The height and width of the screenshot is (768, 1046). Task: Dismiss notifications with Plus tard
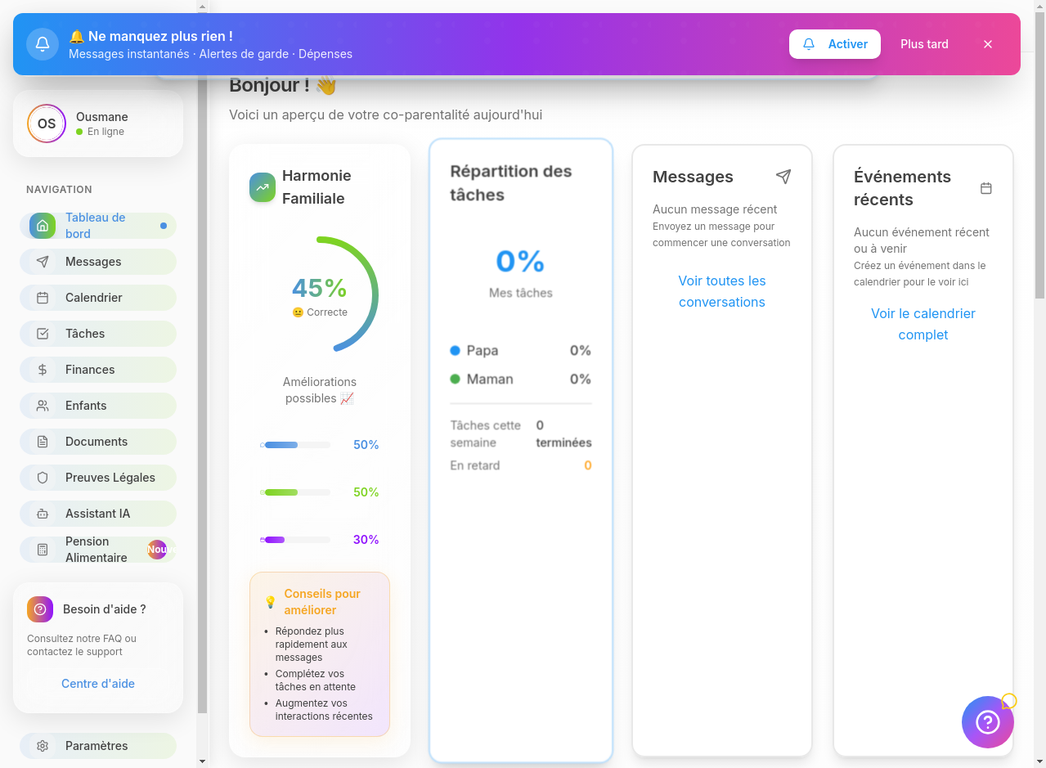(x=923, y=44)
